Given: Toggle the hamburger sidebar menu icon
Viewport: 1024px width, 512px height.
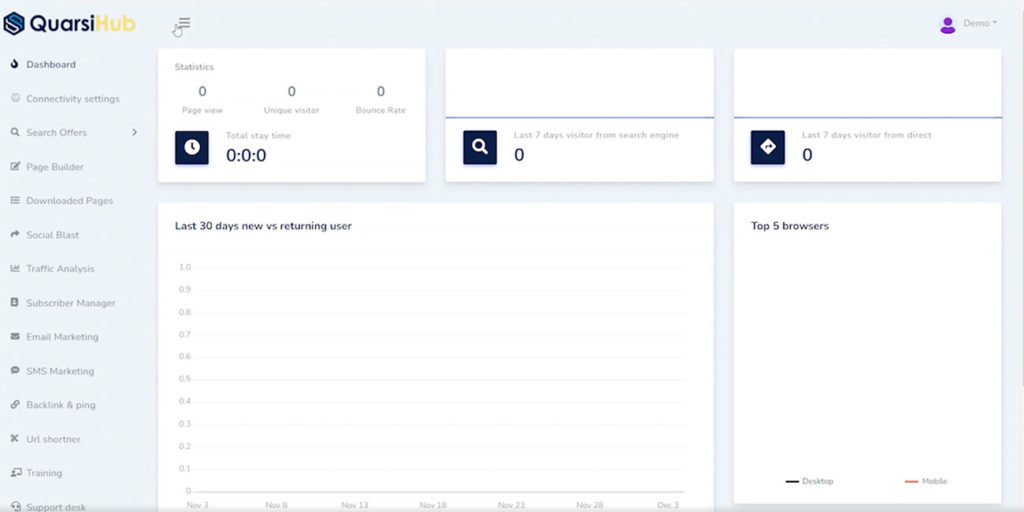Looking at the screenshot, I should [184, 23].
